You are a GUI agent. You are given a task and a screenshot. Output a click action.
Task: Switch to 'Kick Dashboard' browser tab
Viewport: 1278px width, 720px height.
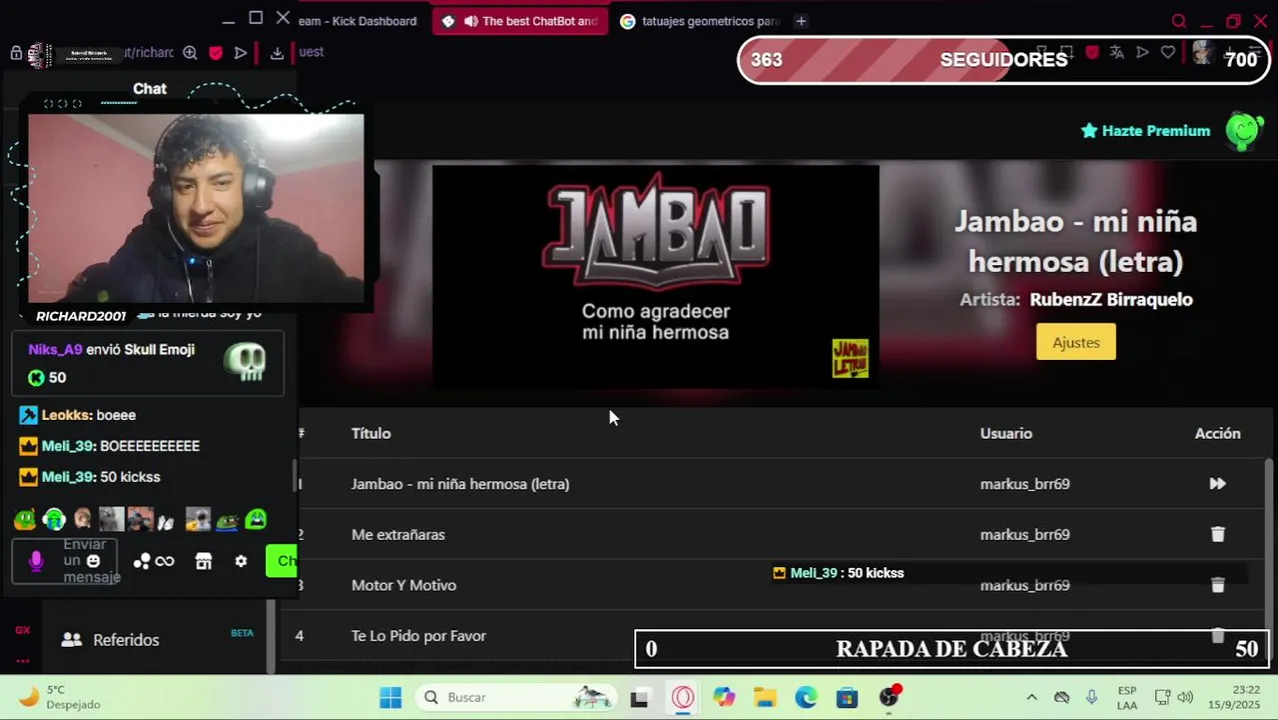357,21
